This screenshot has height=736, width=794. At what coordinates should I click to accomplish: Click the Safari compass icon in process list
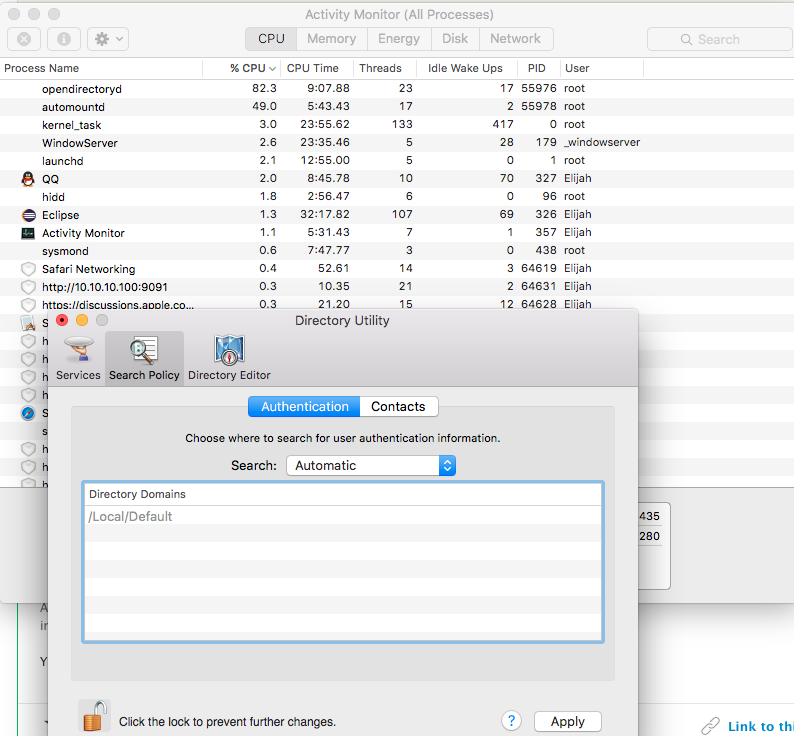pos(28,413)
